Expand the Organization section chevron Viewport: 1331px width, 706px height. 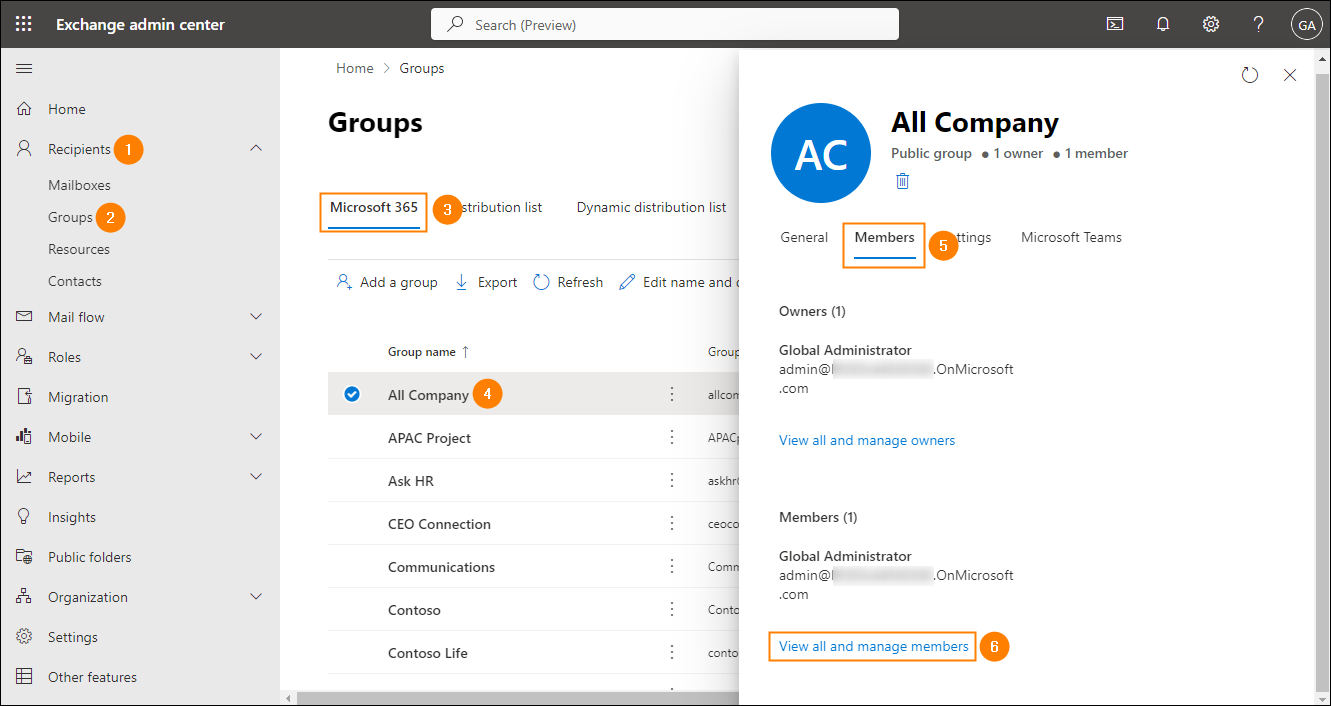[256, 596]
